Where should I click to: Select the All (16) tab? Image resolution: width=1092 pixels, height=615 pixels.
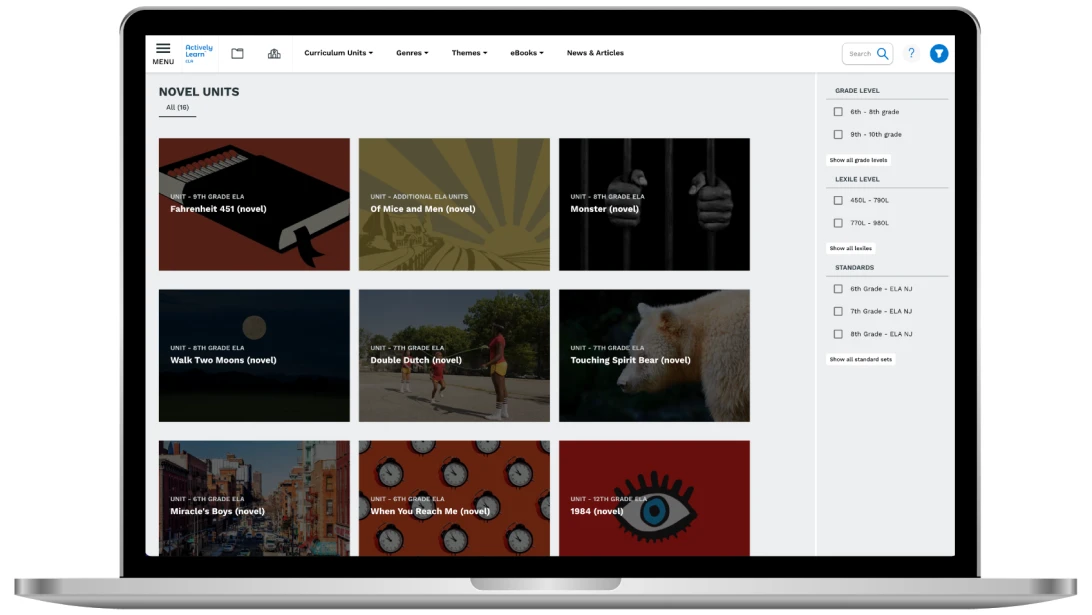coord(178,108)
